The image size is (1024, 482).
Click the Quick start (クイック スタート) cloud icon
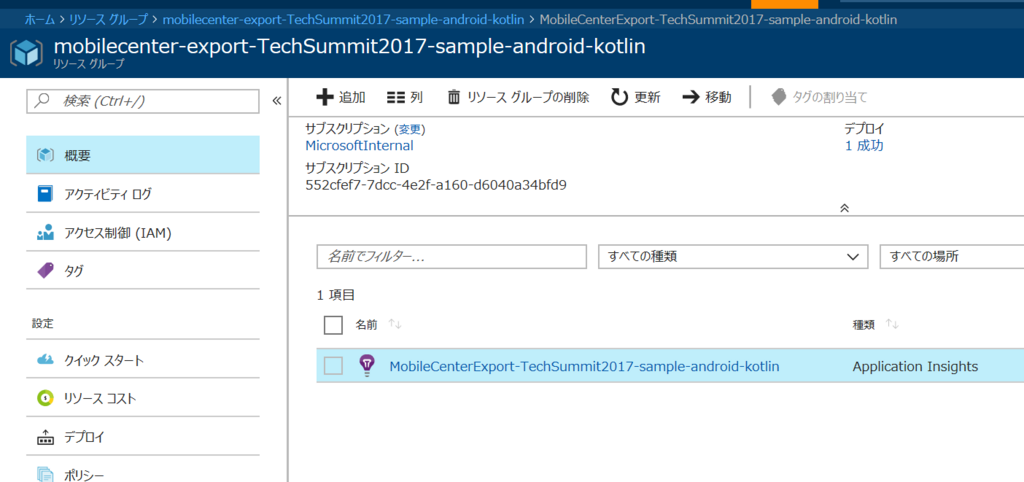[45, 361]
